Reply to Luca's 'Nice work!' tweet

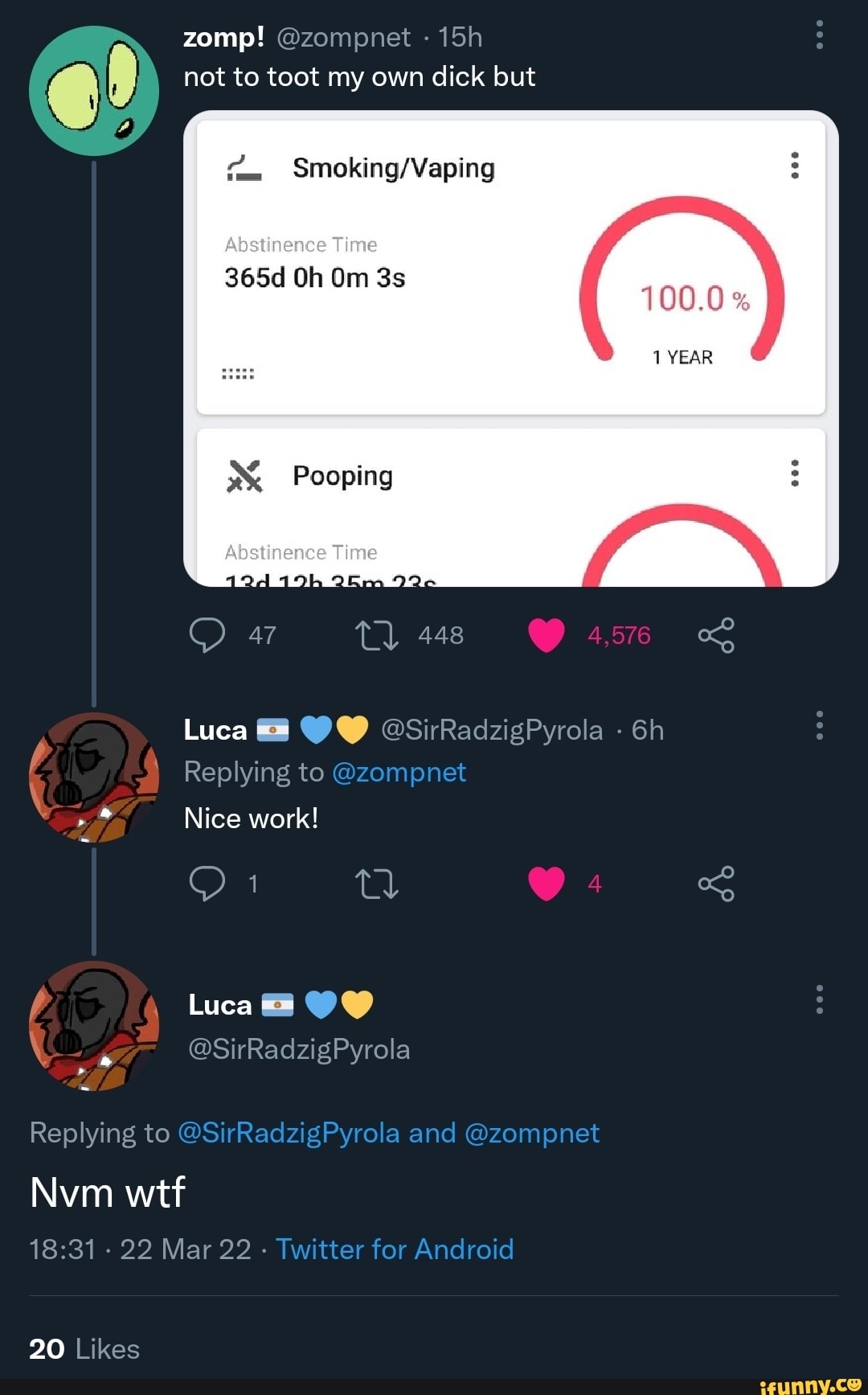click(207, 884)
